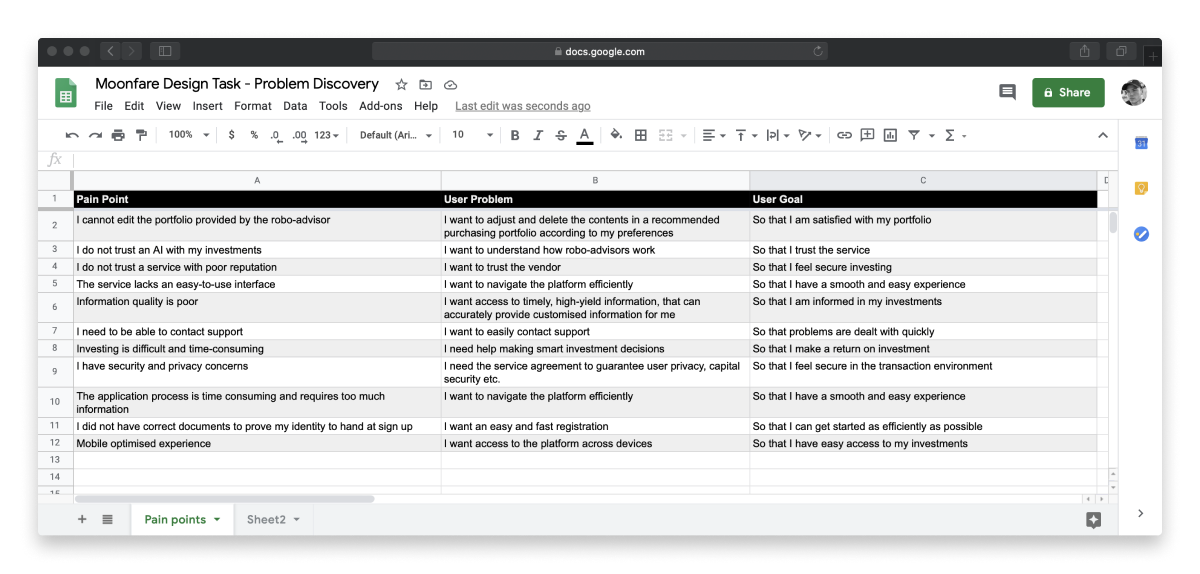Viewport: 1200px width, 574px height.
Task: Click the Create a filter icon
Action: coord(914,135)
